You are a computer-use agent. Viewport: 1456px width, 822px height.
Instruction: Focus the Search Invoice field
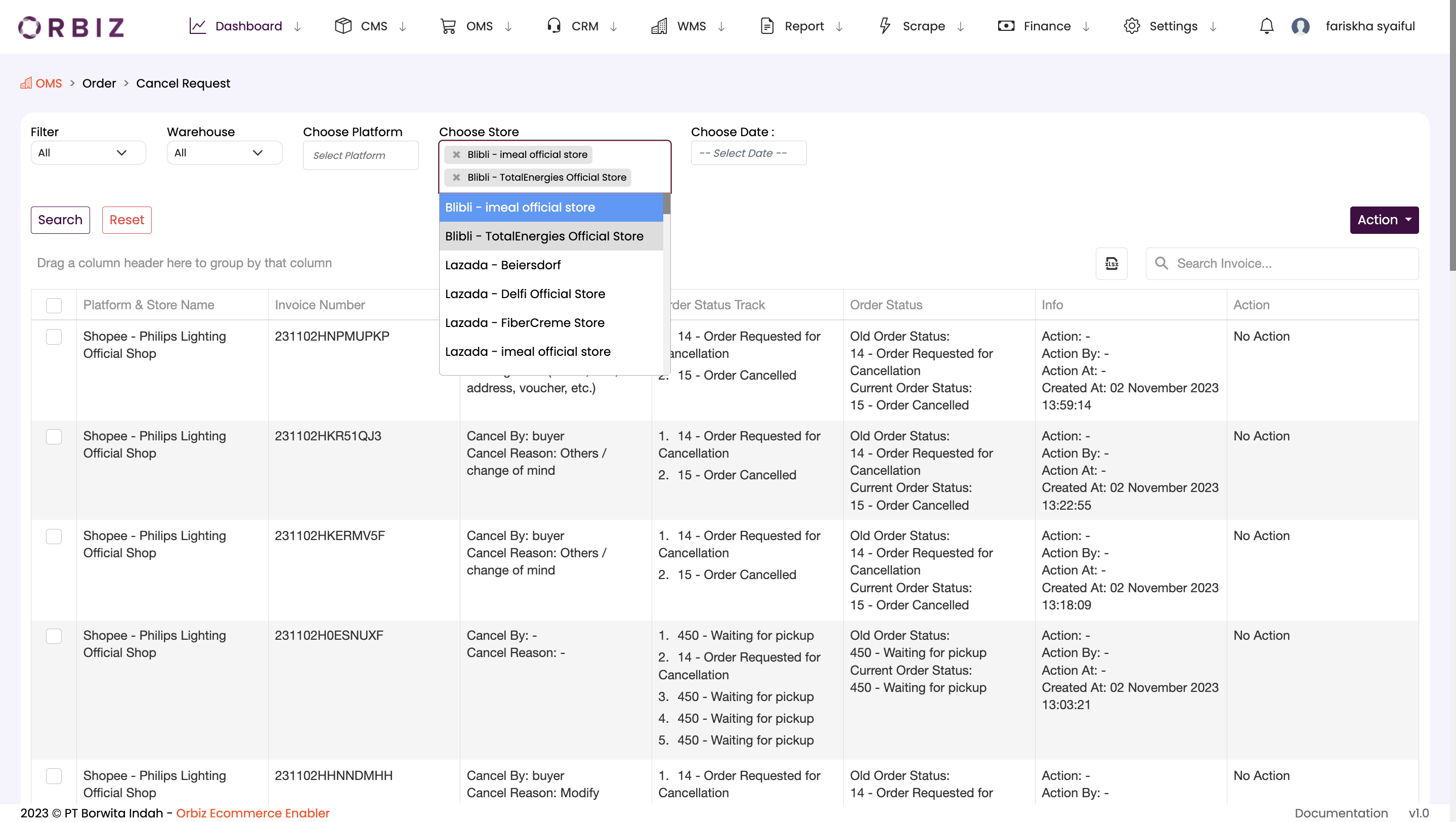point(1282,263)
